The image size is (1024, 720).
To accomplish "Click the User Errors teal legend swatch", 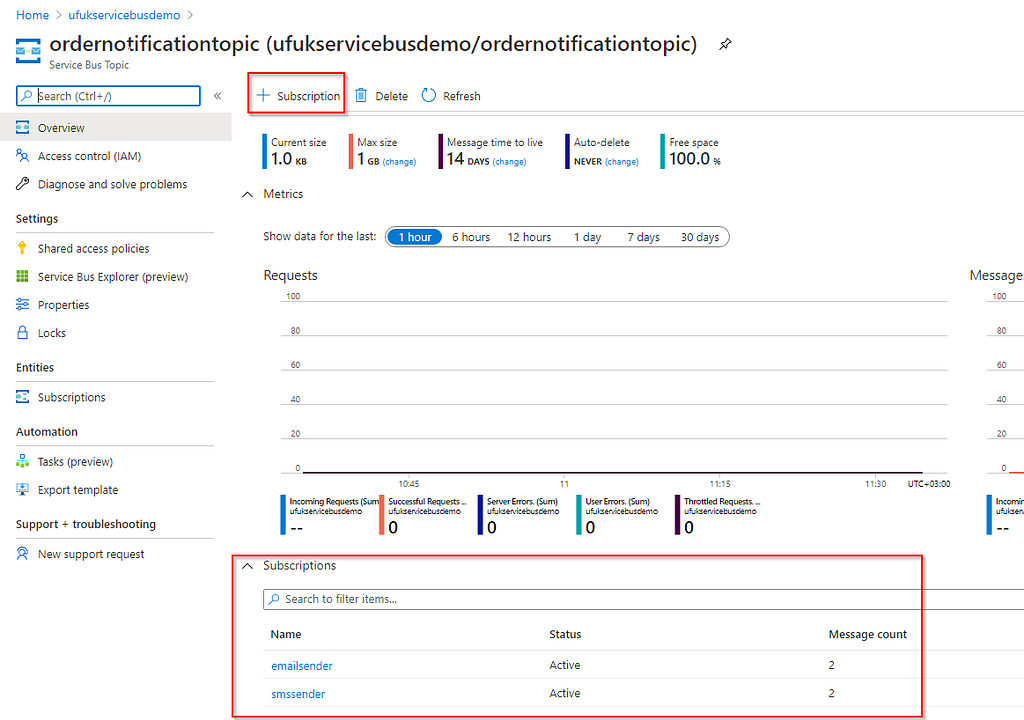I will coord(579,515).
